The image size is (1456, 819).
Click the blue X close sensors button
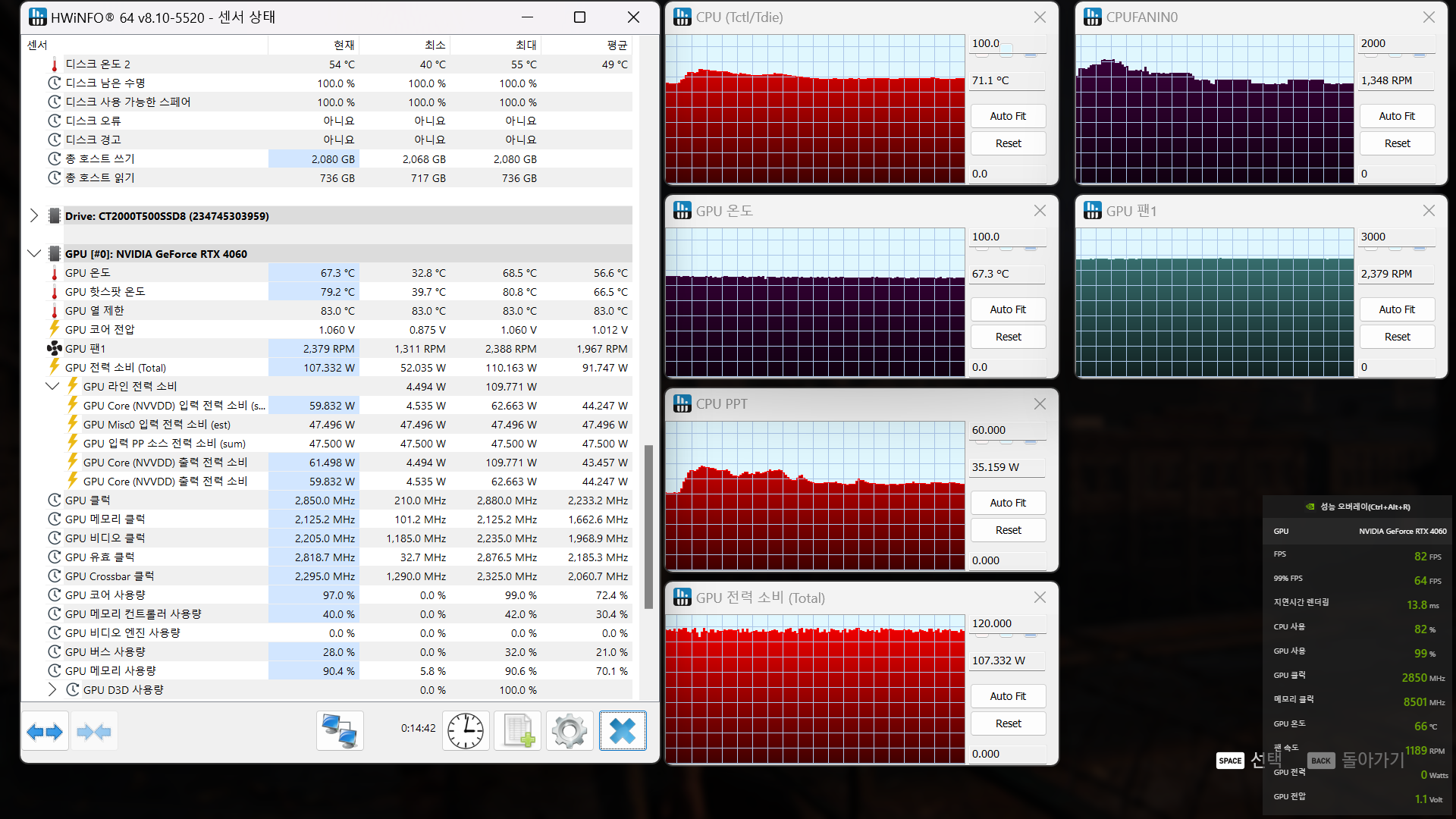pyautogui.click(x=623, y=731)
